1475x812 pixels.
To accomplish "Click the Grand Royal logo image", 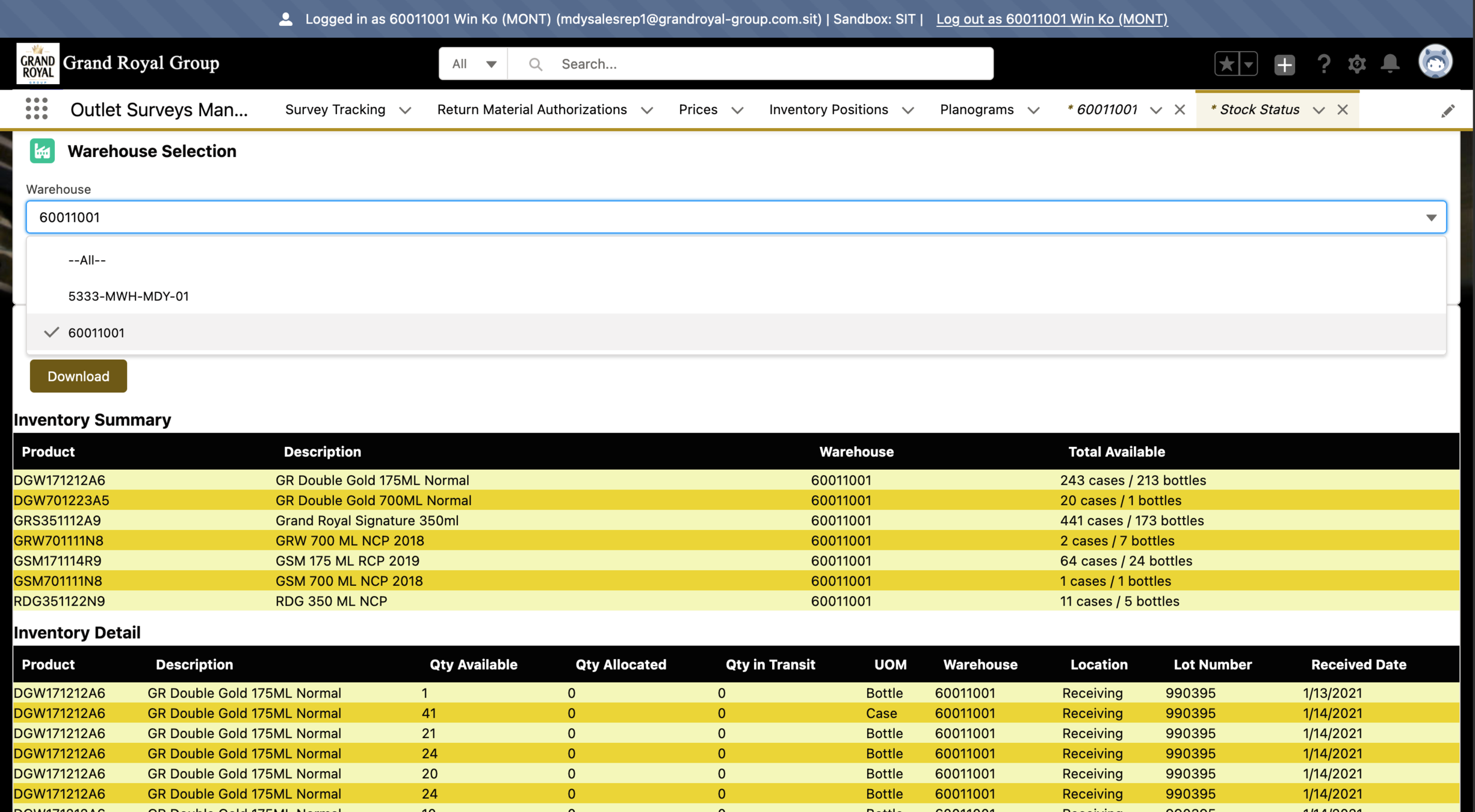I will [38, 63].
